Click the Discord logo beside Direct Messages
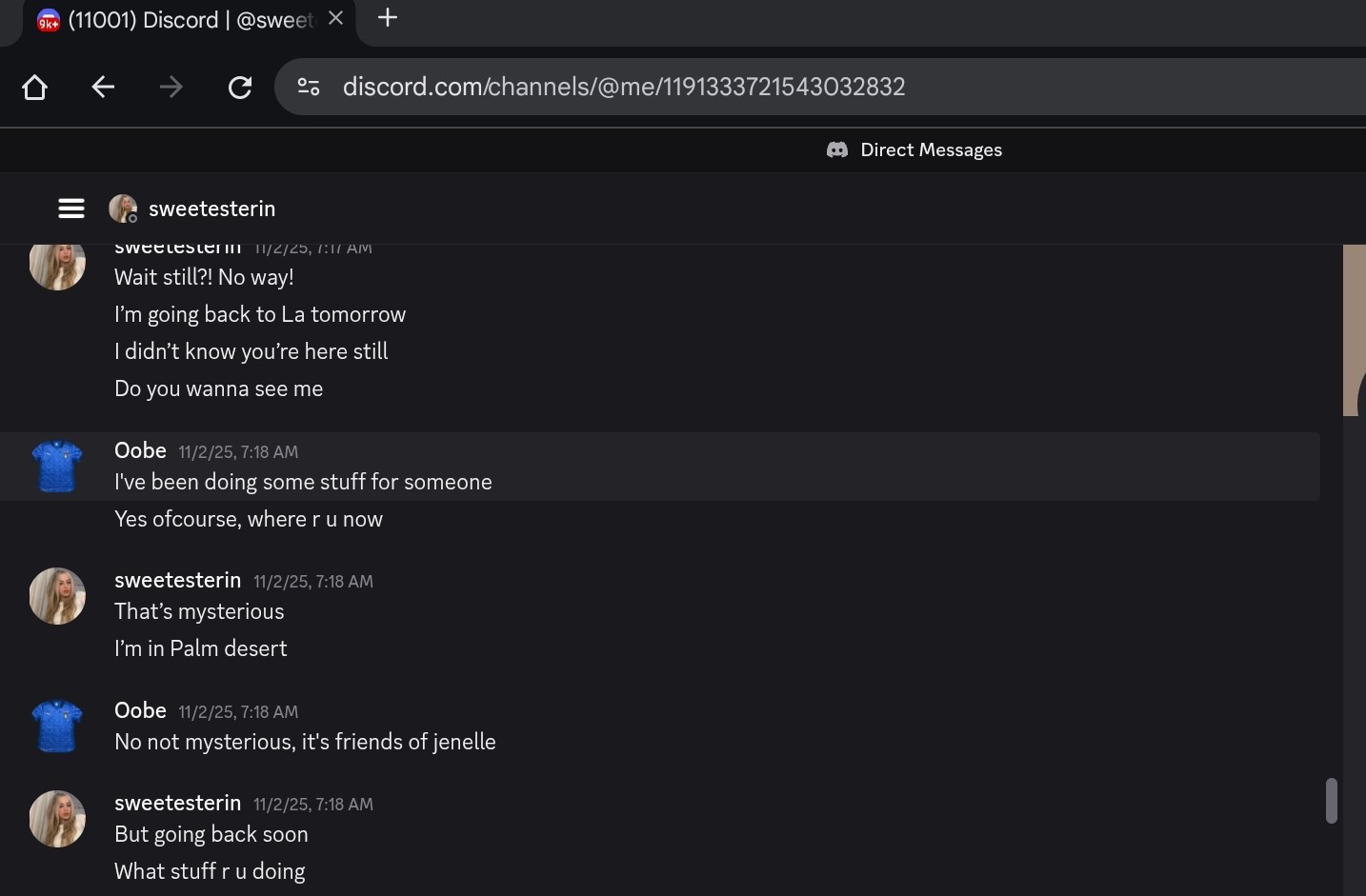Image resolution: width=1366 pixels, height=896 pixels. click(837, 149)
